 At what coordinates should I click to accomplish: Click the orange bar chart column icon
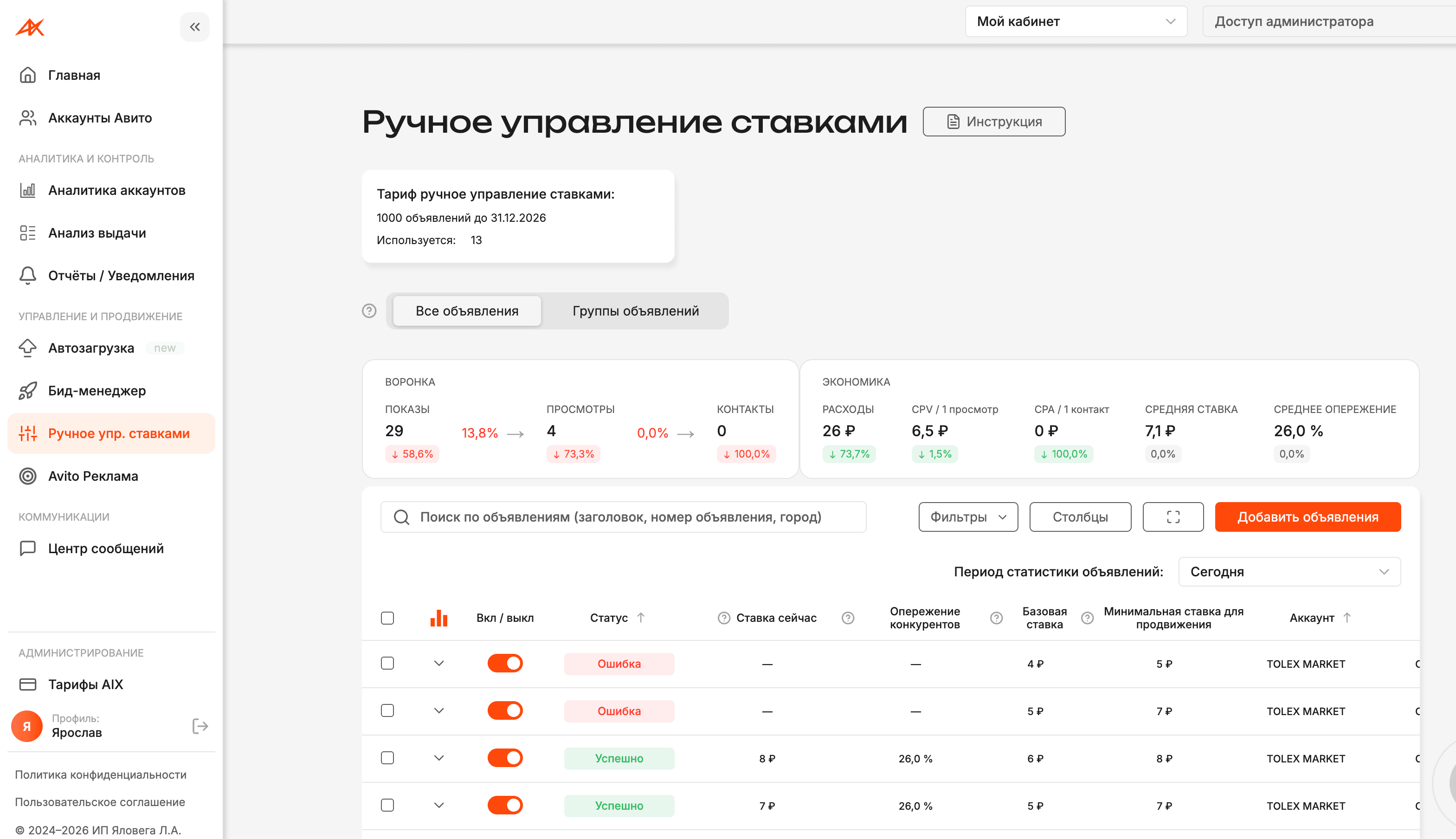[439, 618]
